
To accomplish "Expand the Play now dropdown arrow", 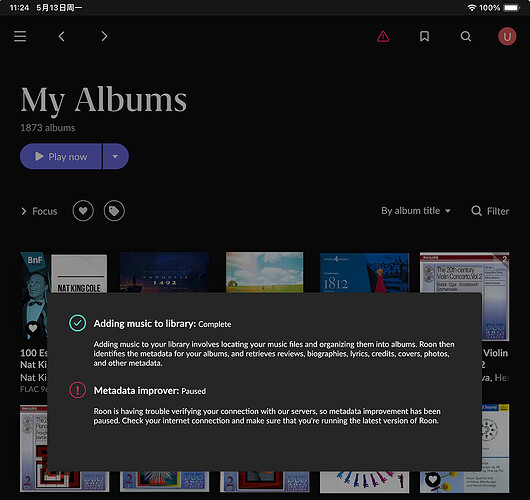I will (115, 156).
